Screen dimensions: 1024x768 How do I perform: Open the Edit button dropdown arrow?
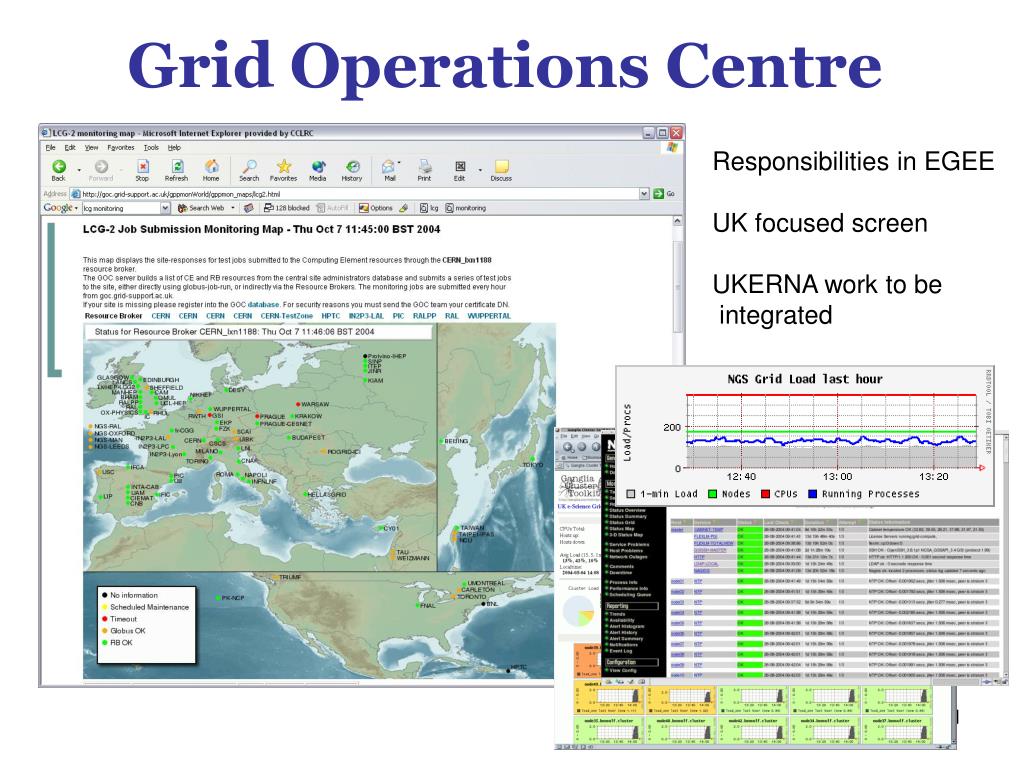coord(480,170)
